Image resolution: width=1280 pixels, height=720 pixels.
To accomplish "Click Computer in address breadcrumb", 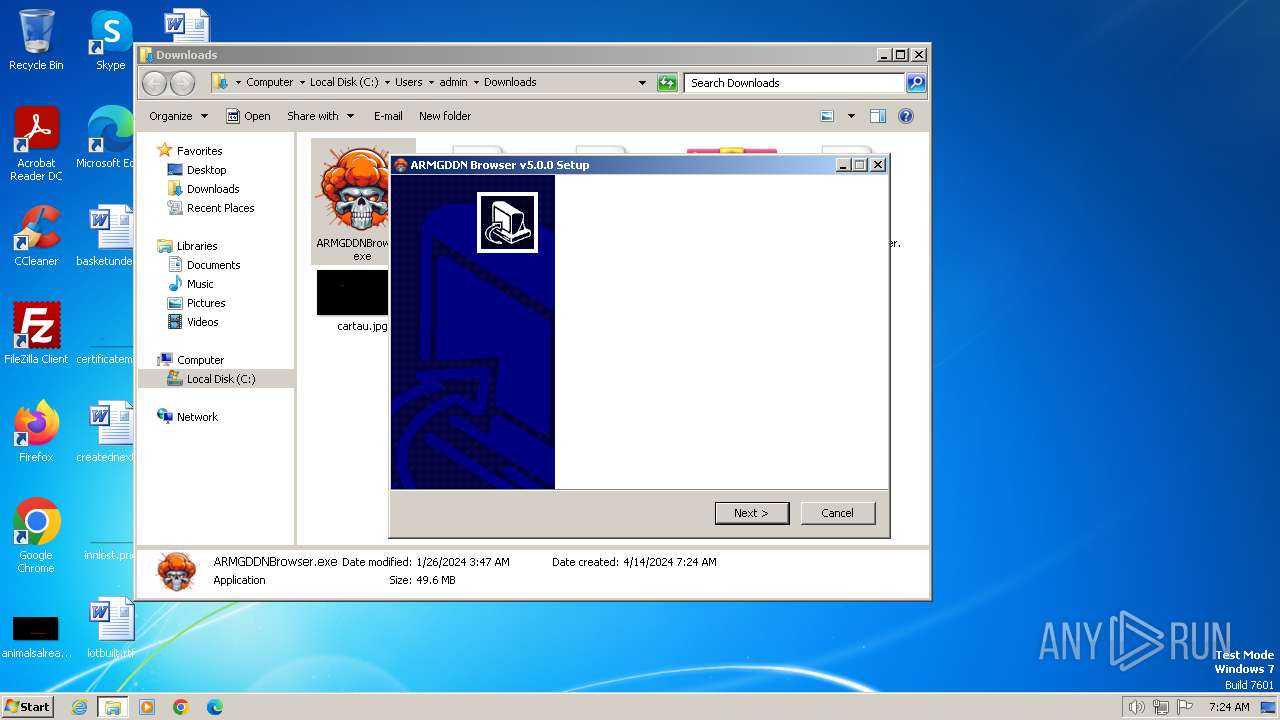I will (x=269, y=83).
